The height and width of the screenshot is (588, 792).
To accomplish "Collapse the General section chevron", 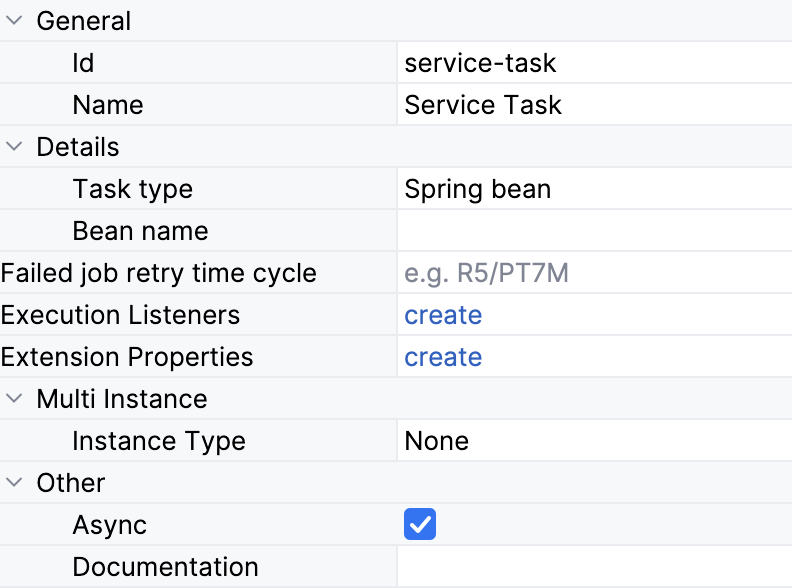I will [14, 21].
